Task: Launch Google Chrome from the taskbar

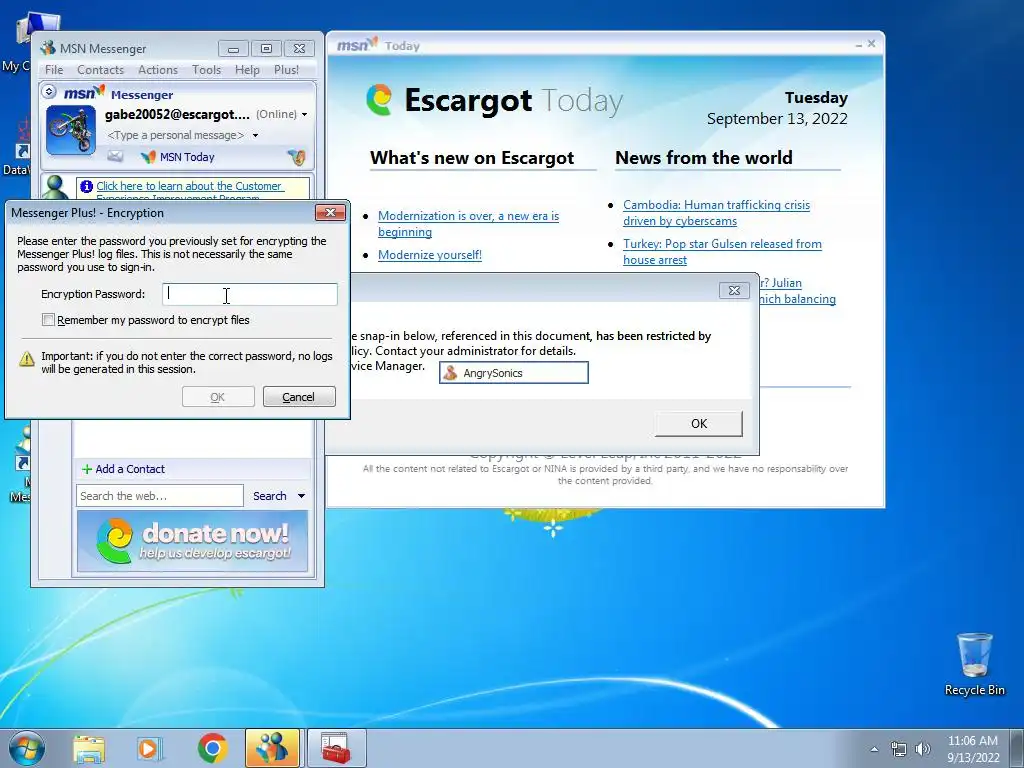Action: 212,748
